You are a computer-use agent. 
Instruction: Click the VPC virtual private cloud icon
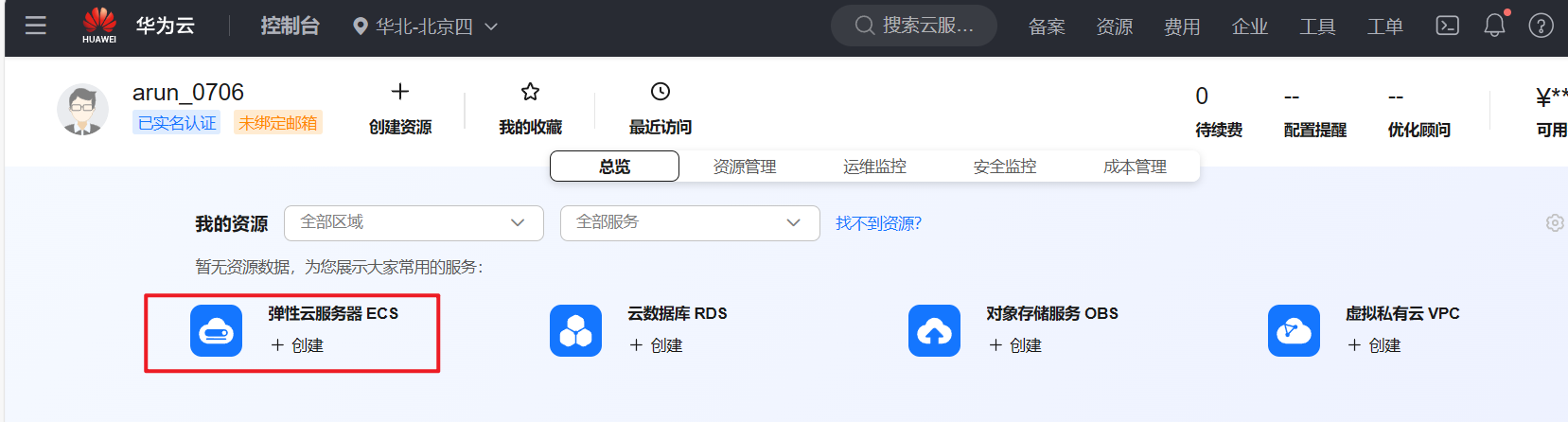tap(1294, 331)
